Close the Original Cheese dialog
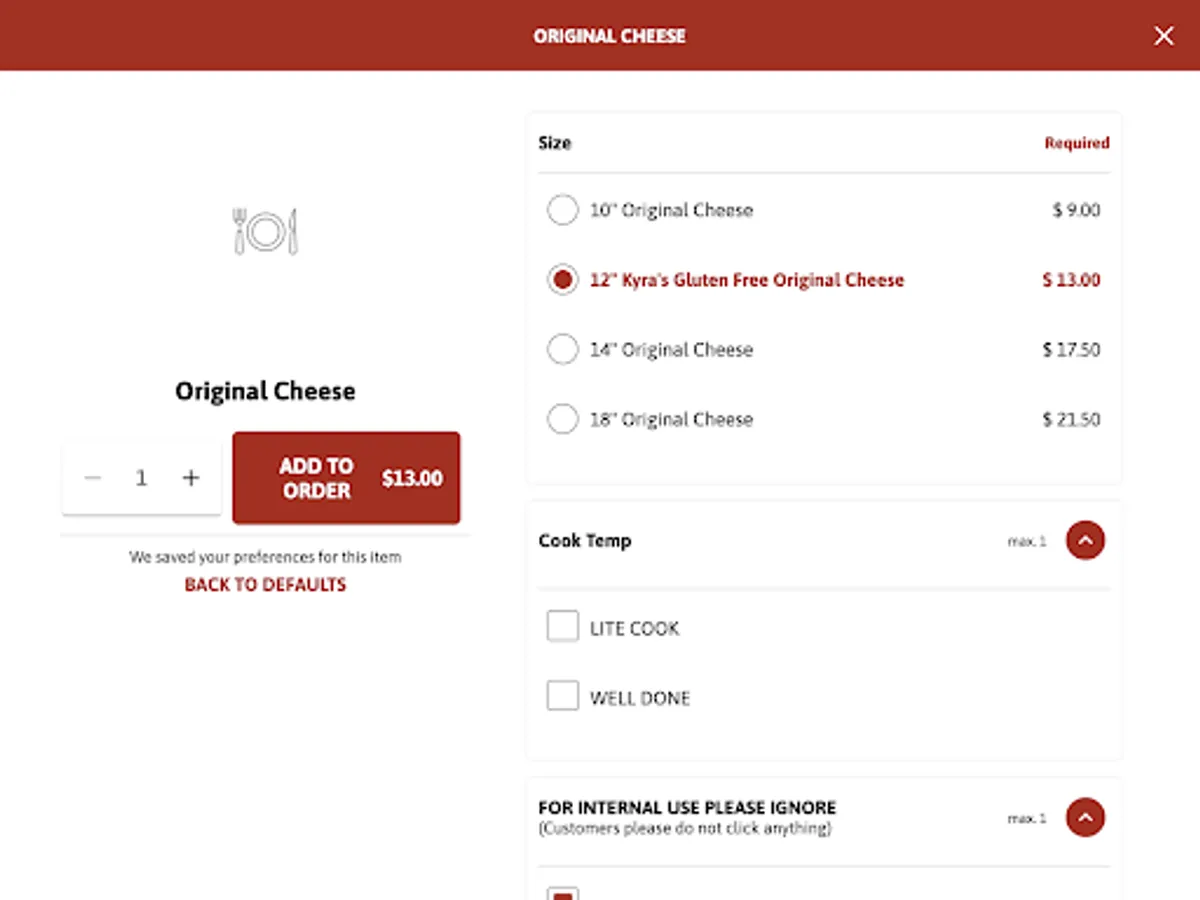This screenshot has height=900, width=1200. coord(1164,36)
